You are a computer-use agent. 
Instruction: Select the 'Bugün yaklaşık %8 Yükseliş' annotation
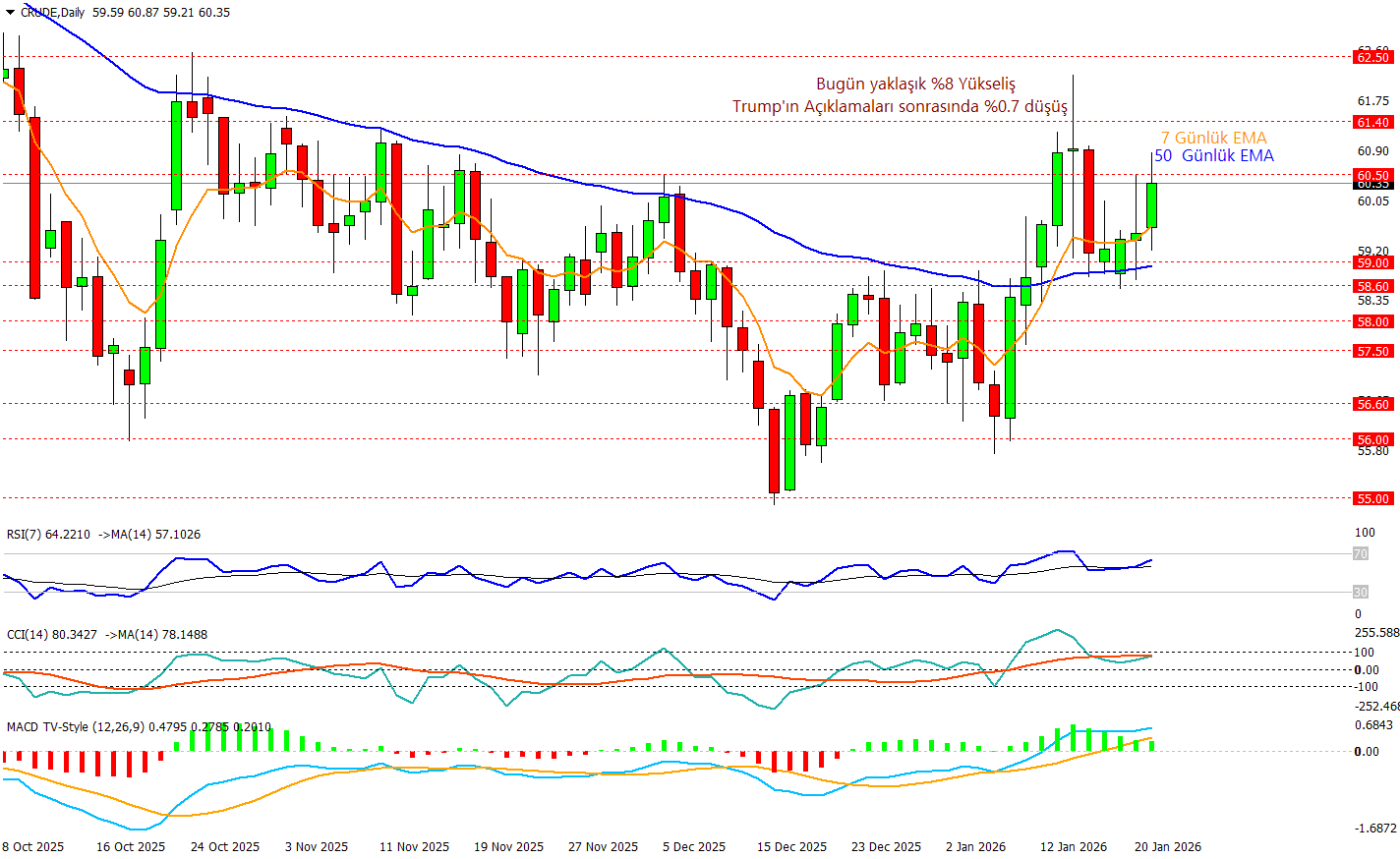point(915,85)
